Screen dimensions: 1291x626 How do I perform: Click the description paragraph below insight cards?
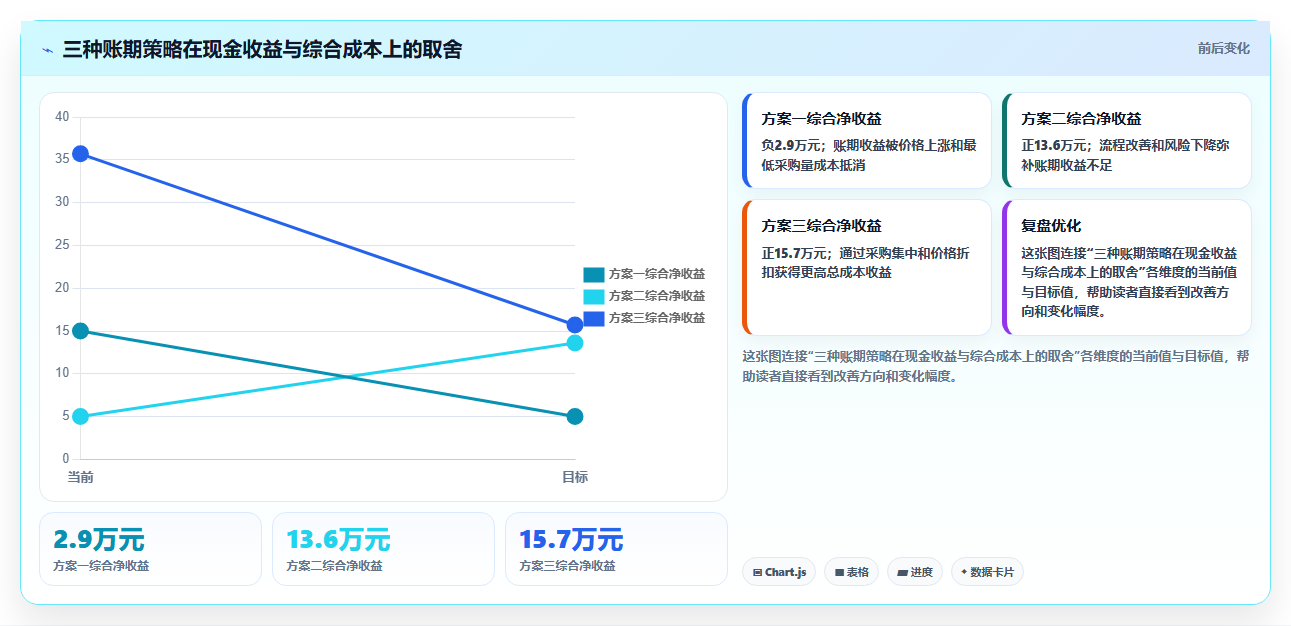tap(996, 366)
